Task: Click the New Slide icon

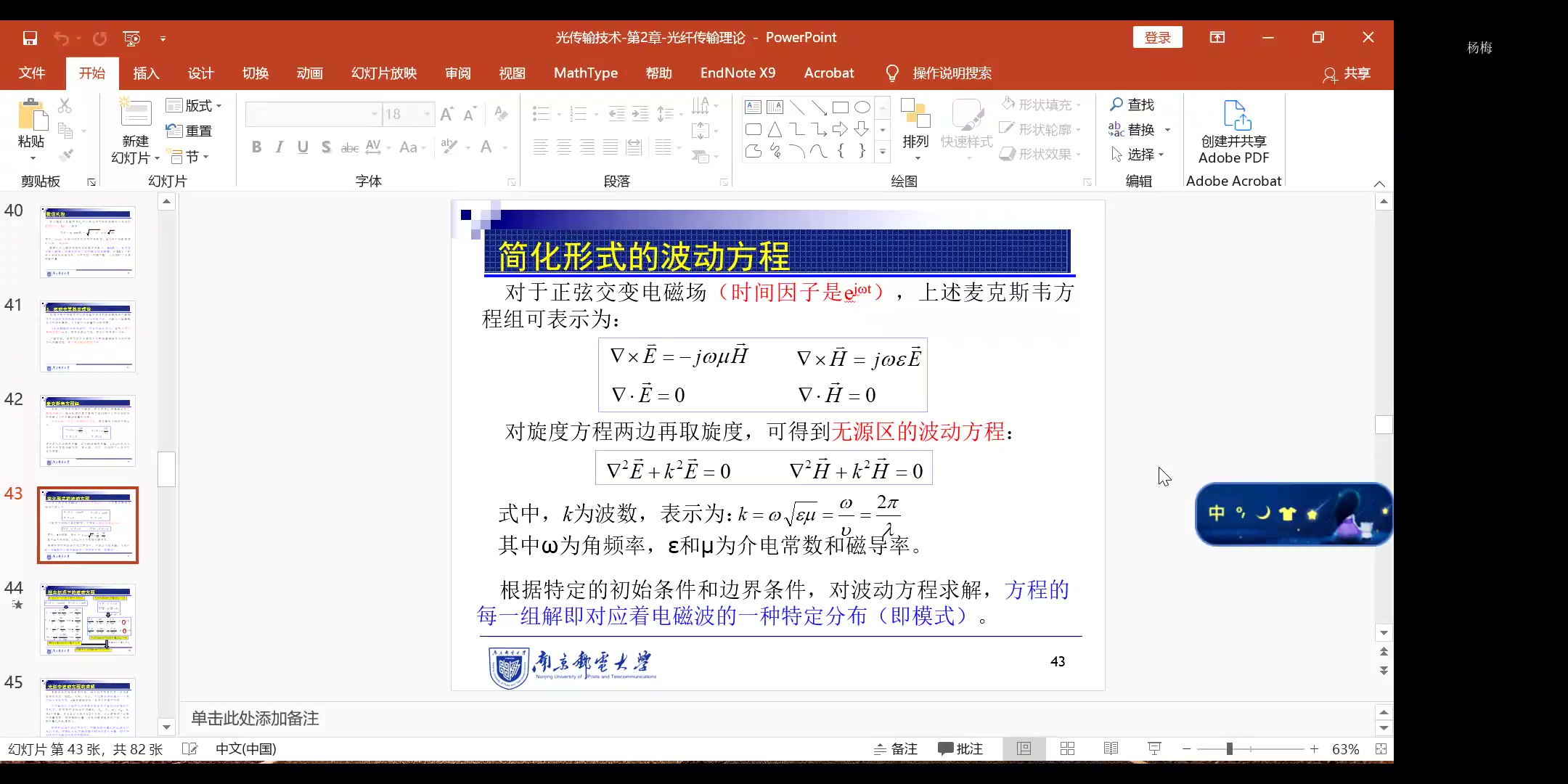Action: click(x=135, y=113)
